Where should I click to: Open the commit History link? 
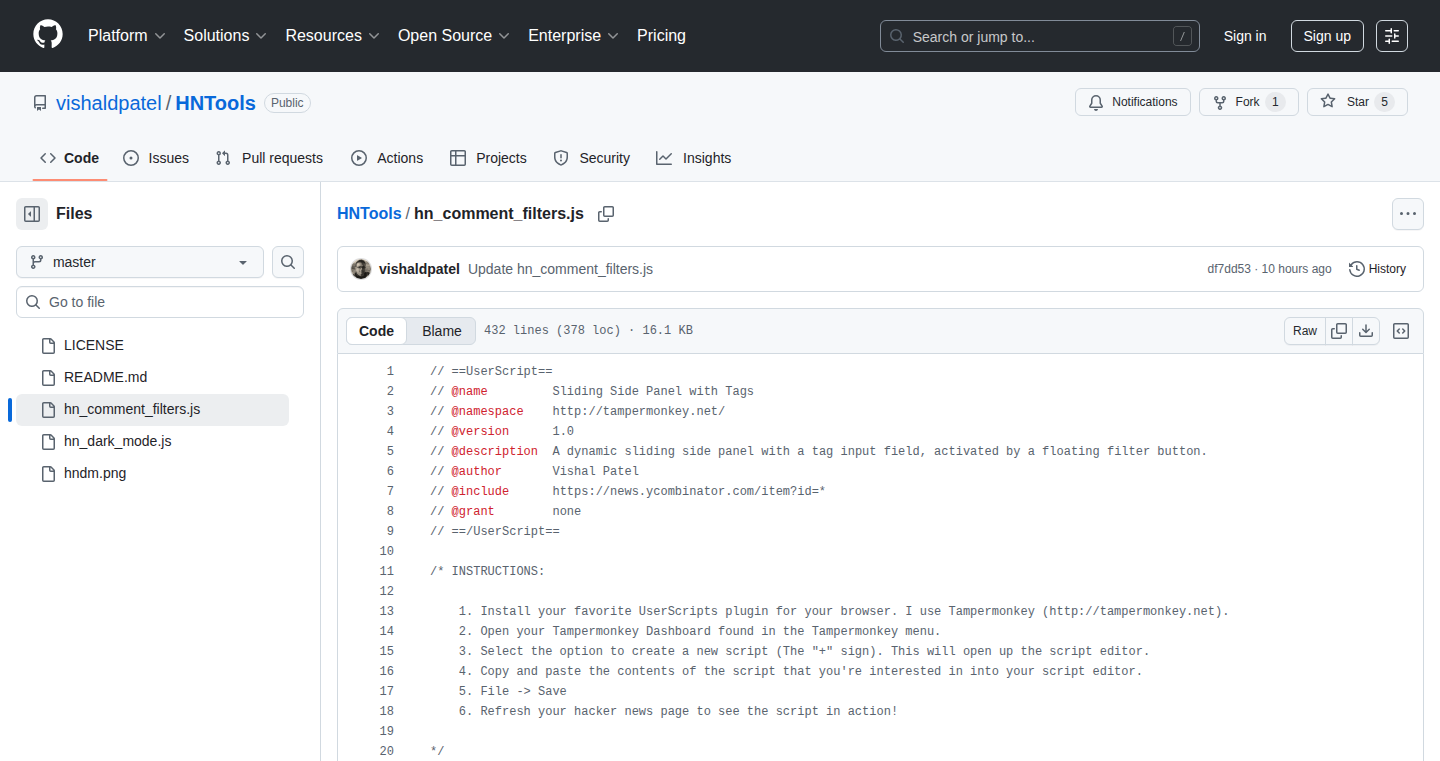[1377, 269]
